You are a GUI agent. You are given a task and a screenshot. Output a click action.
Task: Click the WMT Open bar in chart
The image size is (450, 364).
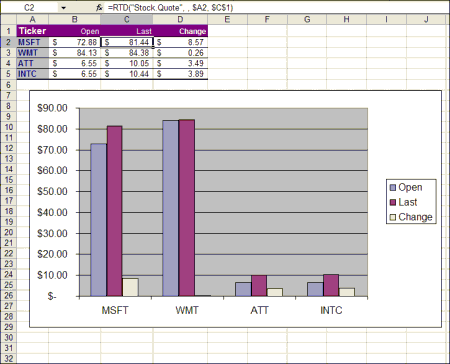170,208
